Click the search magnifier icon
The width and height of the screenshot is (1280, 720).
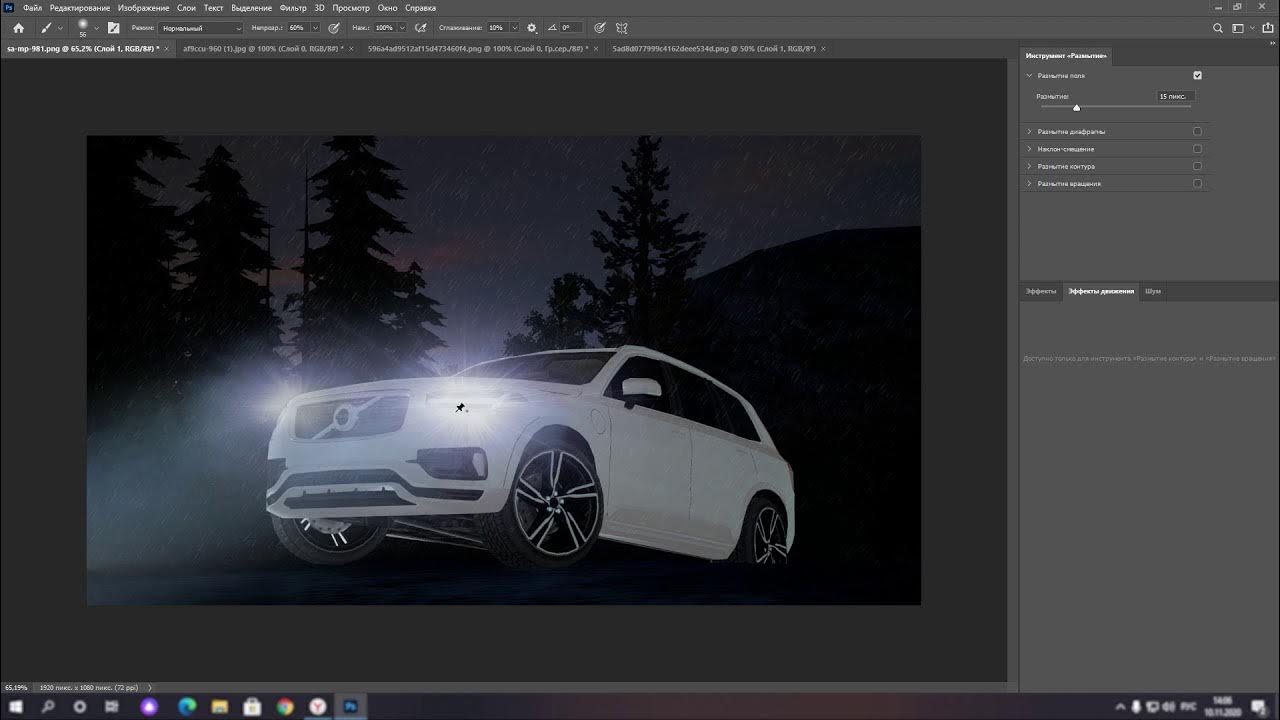[x=1218, y=28]
